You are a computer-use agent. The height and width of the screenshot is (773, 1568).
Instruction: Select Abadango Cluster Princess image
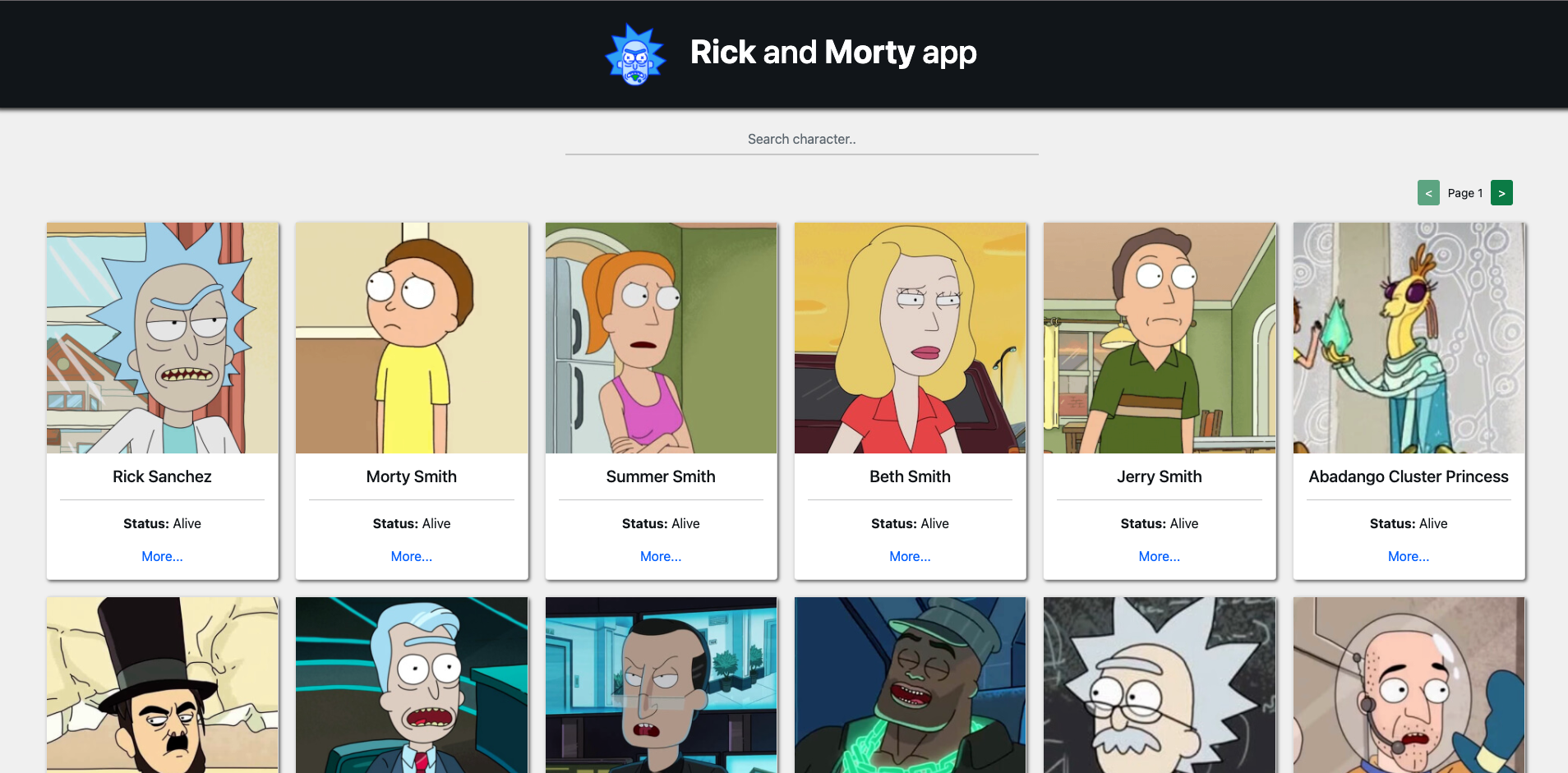pyautogui.click(x=1409, y=338)
